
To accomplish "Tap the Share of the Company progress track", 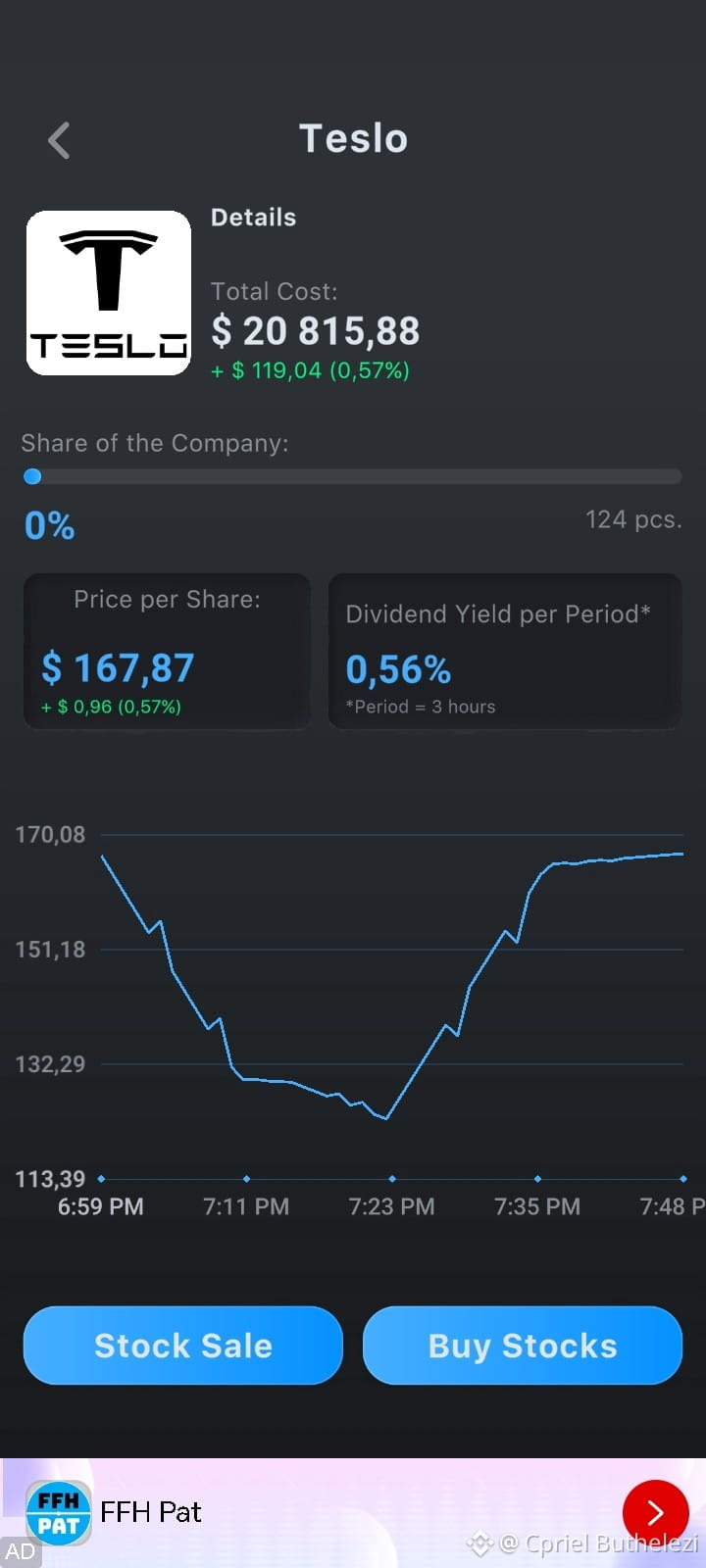I will coord(353,476).
